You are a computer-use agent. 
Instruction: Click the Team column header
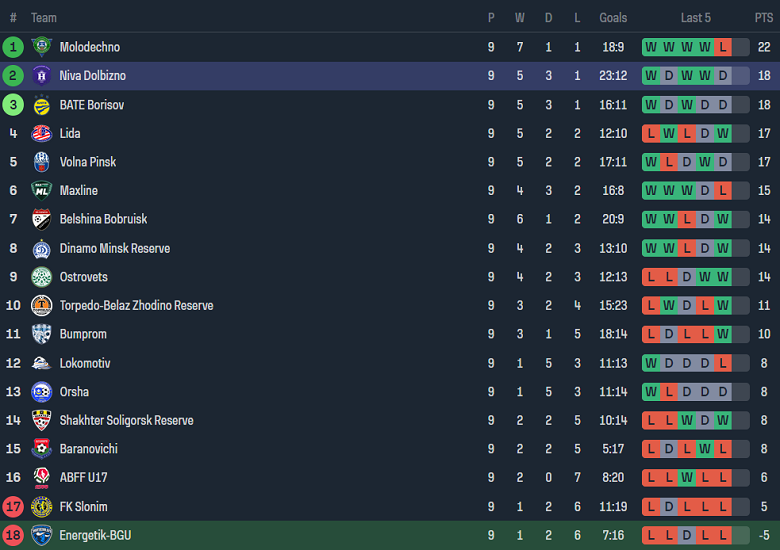pyautogui.click(x=44, y=18)
